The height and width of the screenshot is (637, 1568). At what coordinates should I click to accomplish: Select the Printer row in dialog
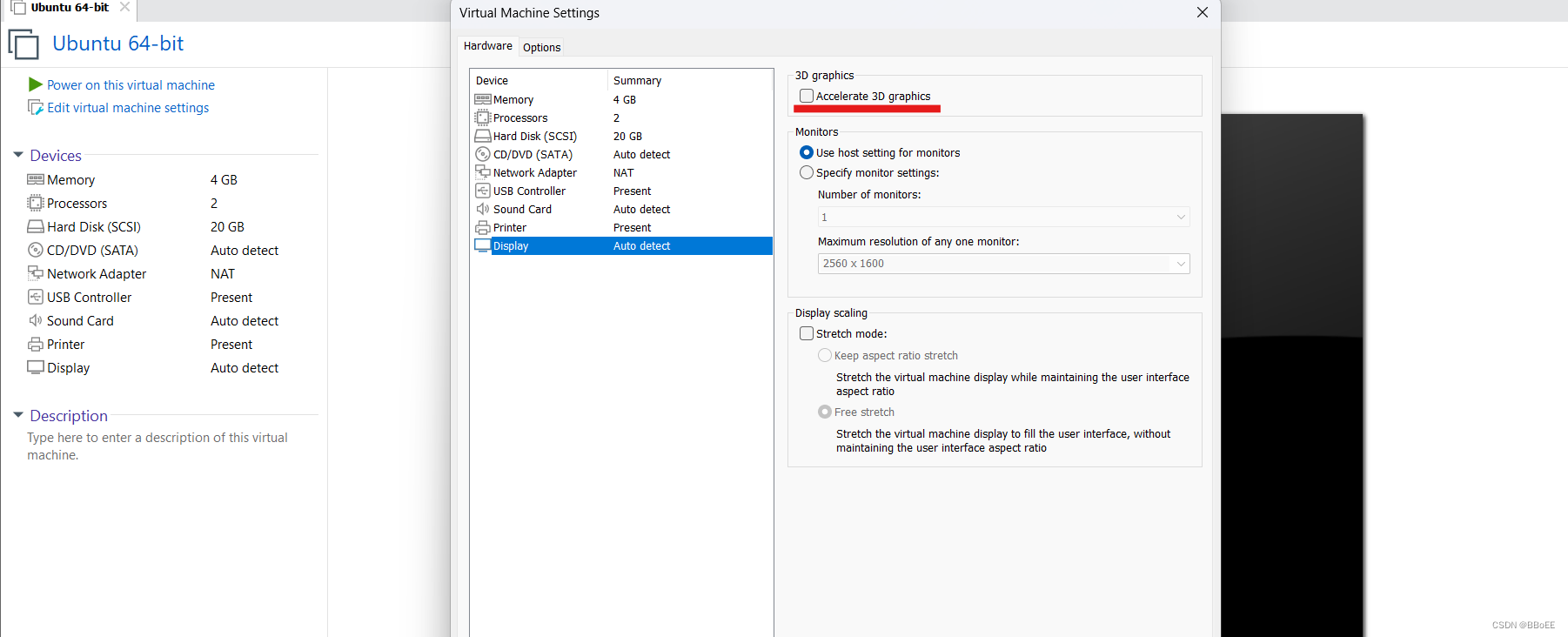point(621,227)
